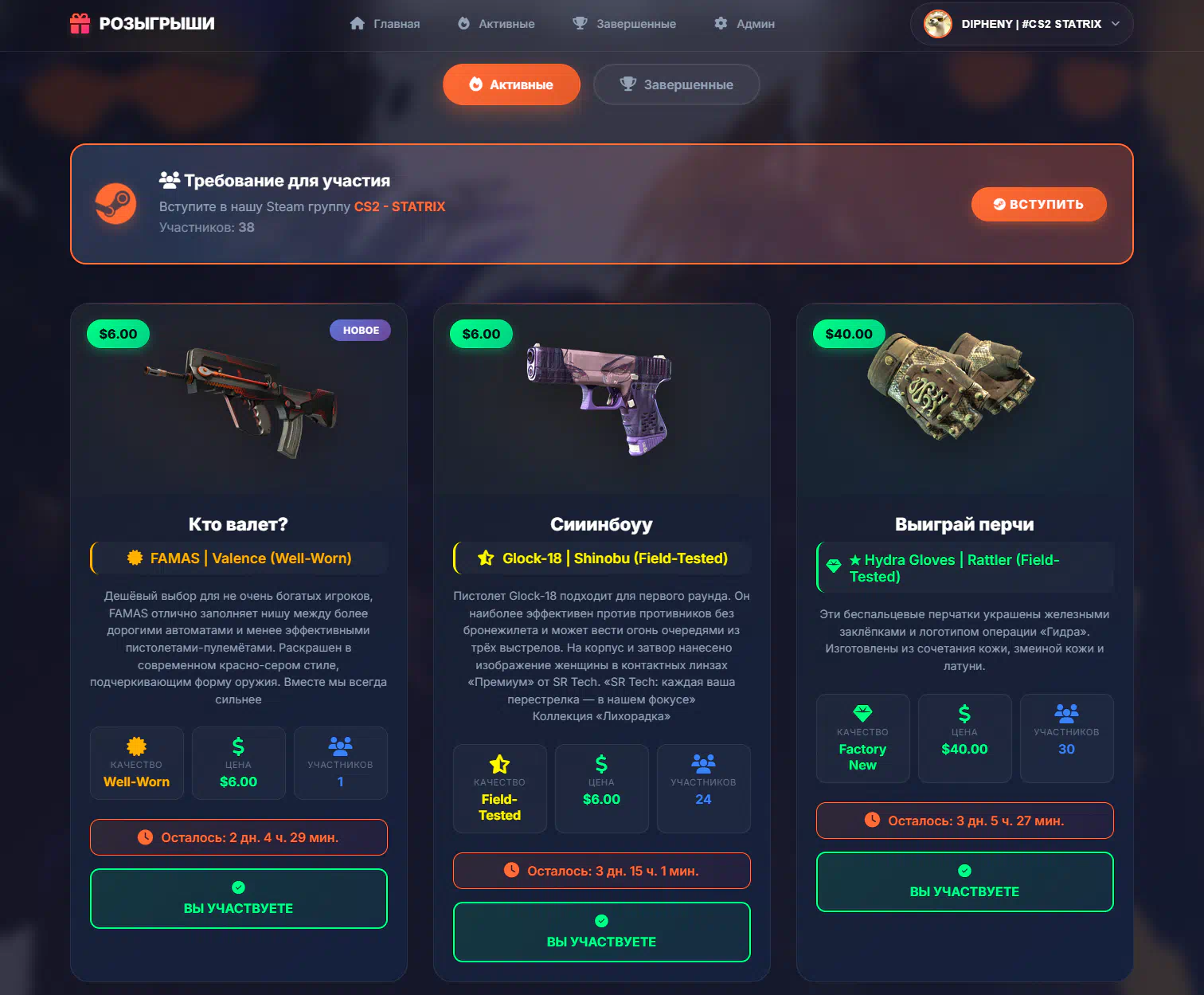Click the clock icon on the FAMAS countdown timer
The height and width of the screenshot is (995, 1204).
point(145,837)
